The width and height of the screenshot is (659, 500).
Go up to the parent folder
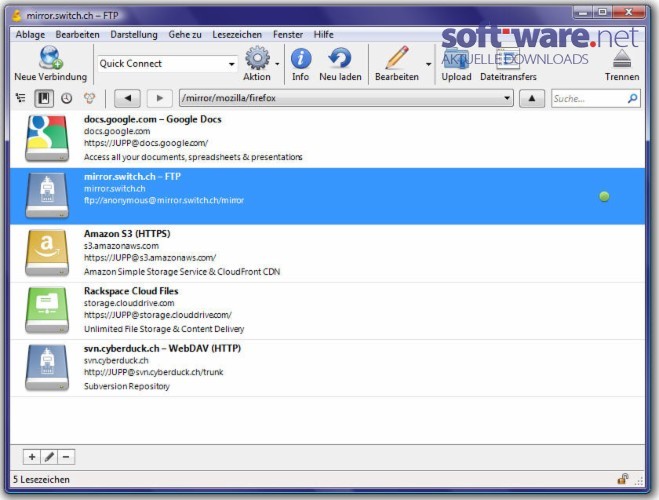[532, 98]
